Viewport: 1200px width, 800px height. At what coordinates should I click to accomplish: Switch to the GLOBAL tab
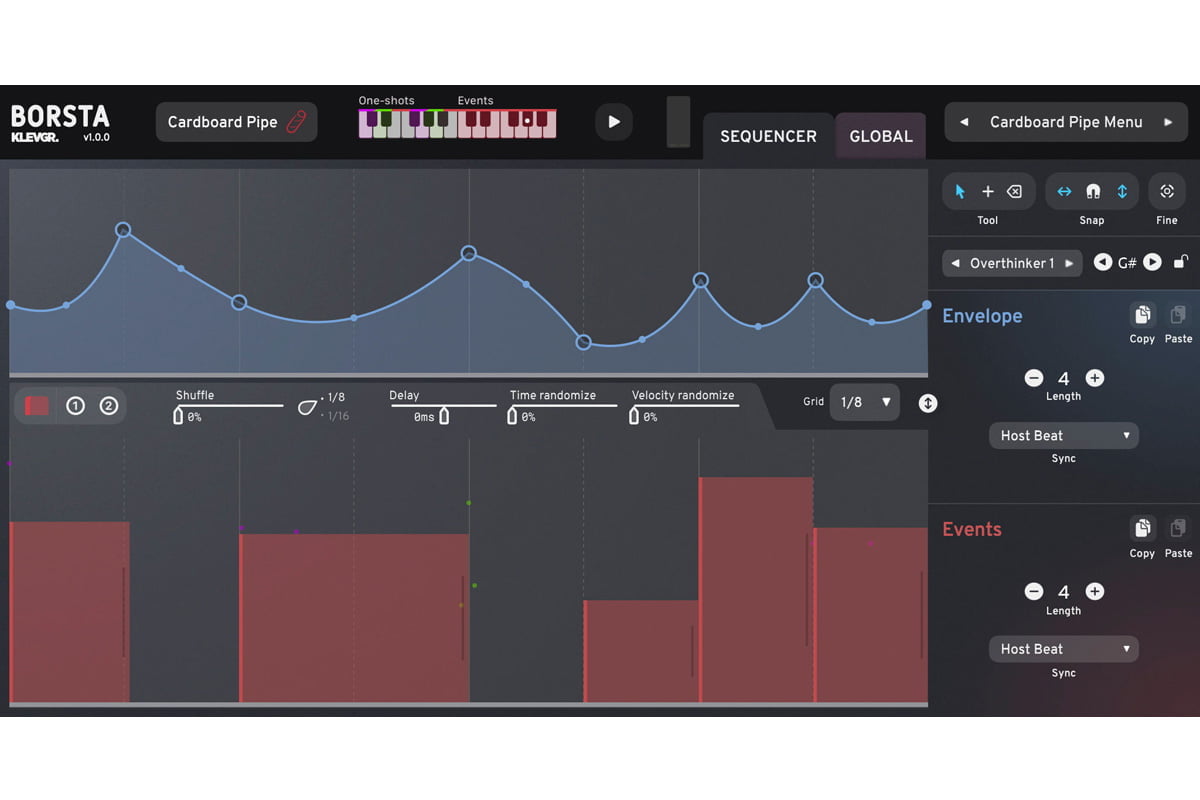[881, 136]
